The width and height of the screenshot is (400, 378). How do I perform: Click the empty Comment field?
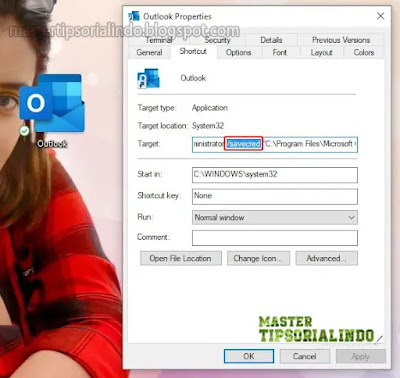click(x=275, y=238)
